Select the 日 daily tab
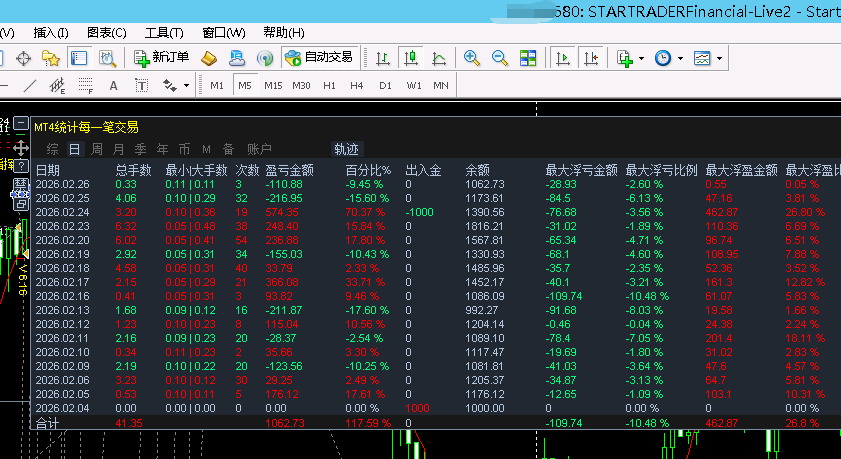The image size is (841, 459). [75, 149]
